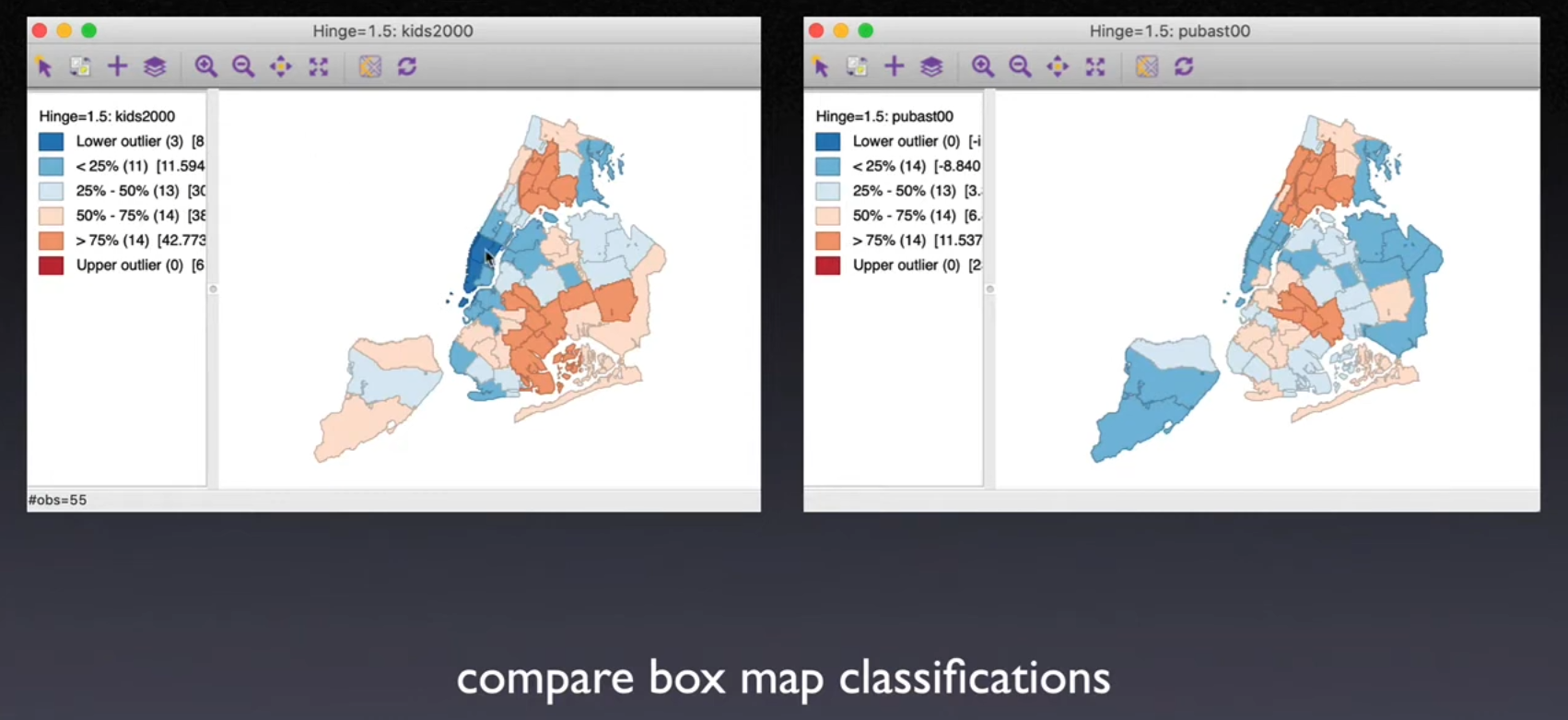Viewport: 1568px width, 720px height.
Task: Click > 75% swatch in pubast00 legend
Action: (x=828, y=241)
